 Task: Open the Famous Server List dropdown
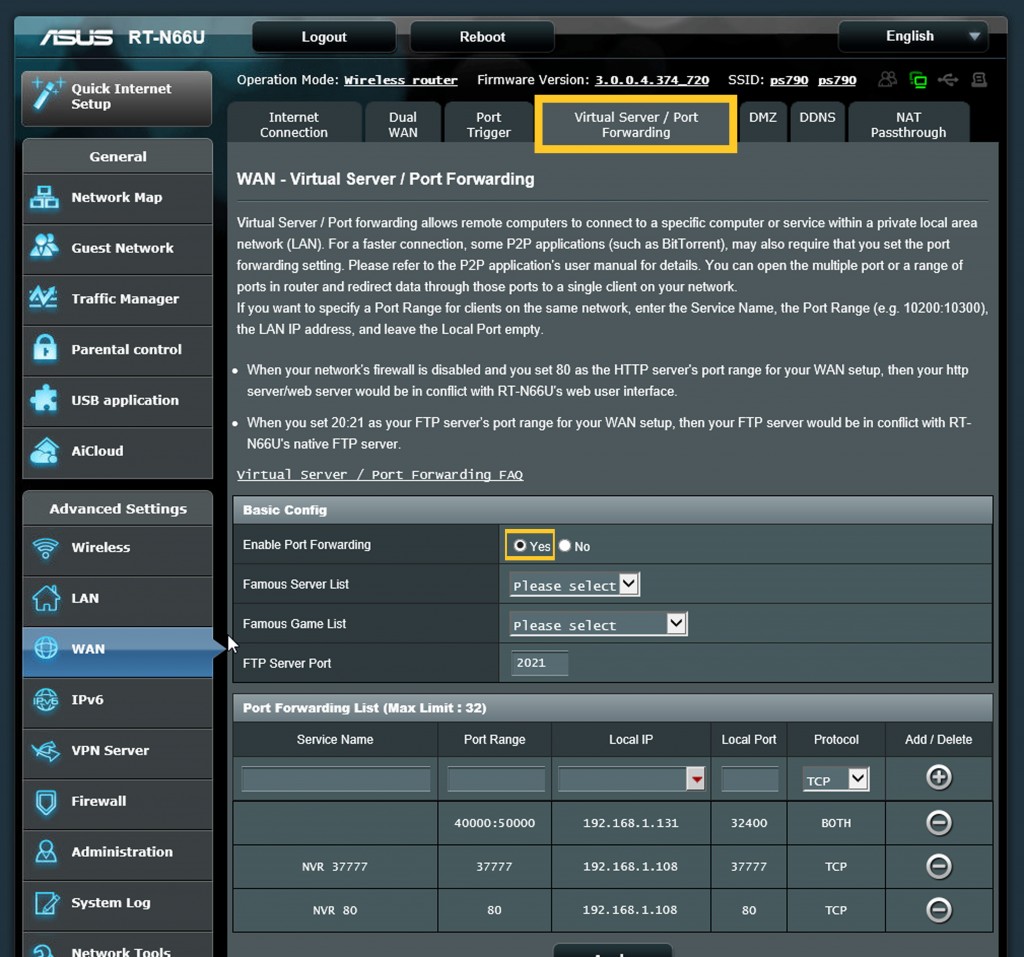(574, 585)
